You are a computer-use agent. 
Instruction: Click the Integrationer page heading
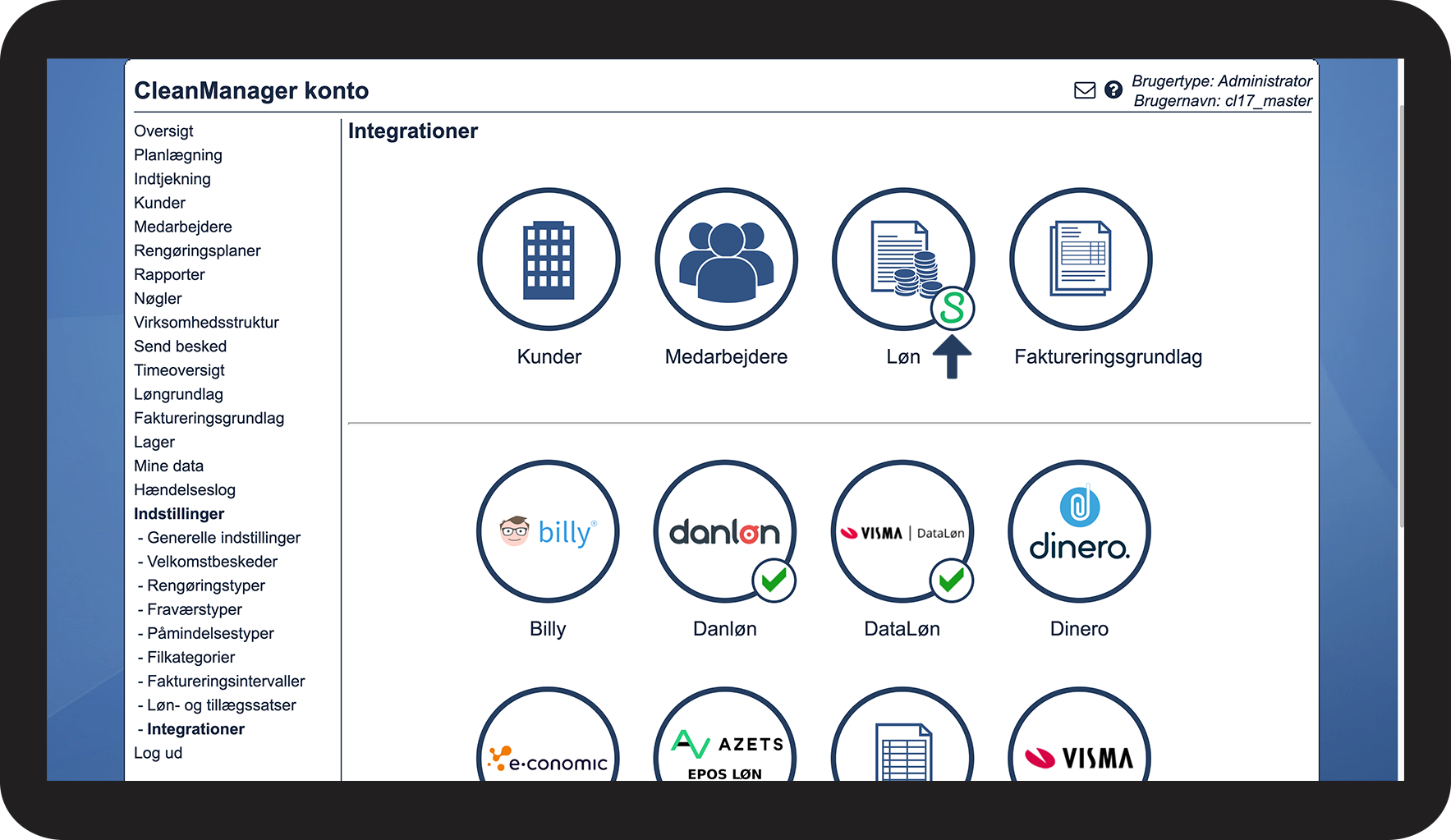pyautogui.click(x=413, y=131)
